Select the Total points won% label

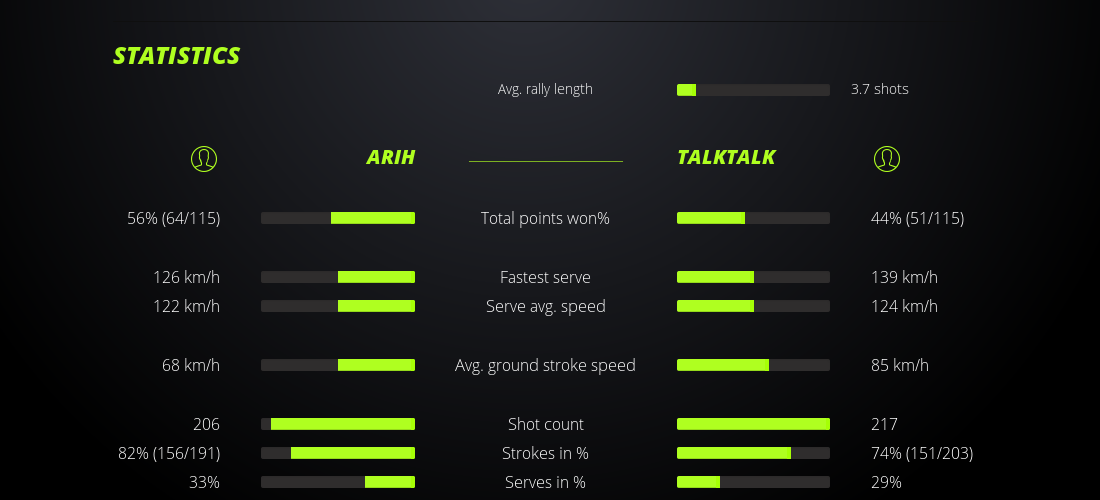click(545, 218)
